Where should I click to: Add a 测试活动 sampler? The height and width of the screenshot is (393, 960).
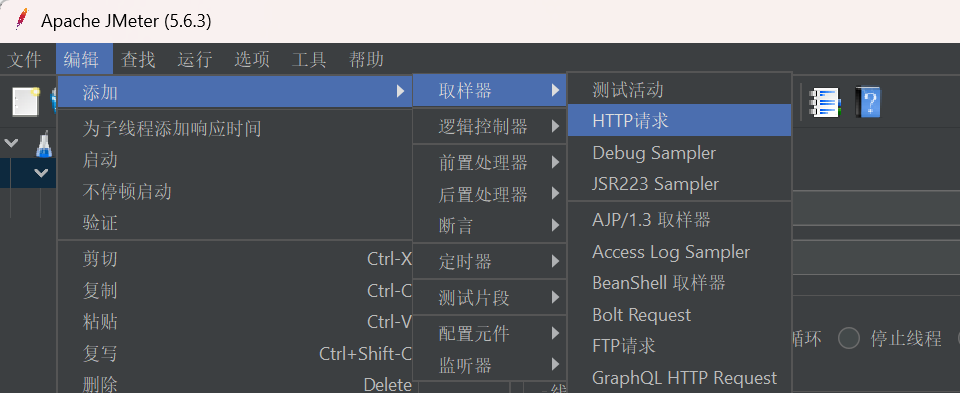(680, 90)
